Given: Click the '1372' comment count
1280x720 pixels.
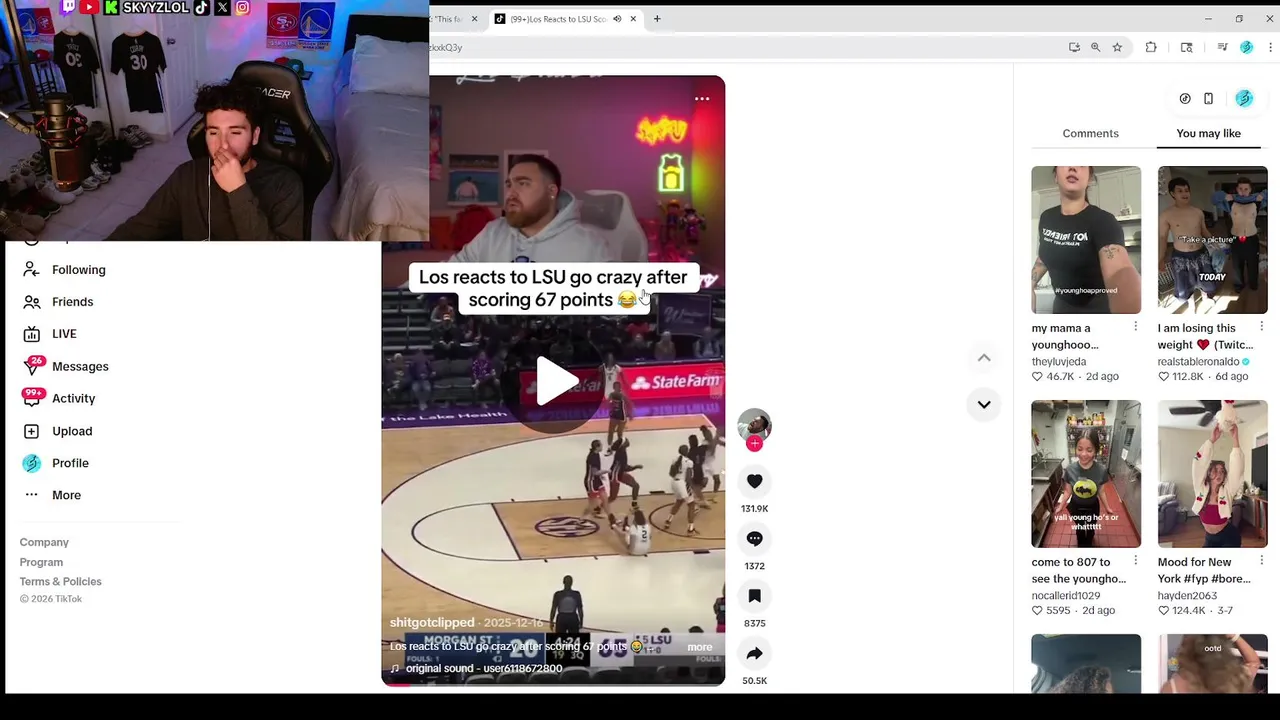Looking at the screenshot, I should click(754, 566).
